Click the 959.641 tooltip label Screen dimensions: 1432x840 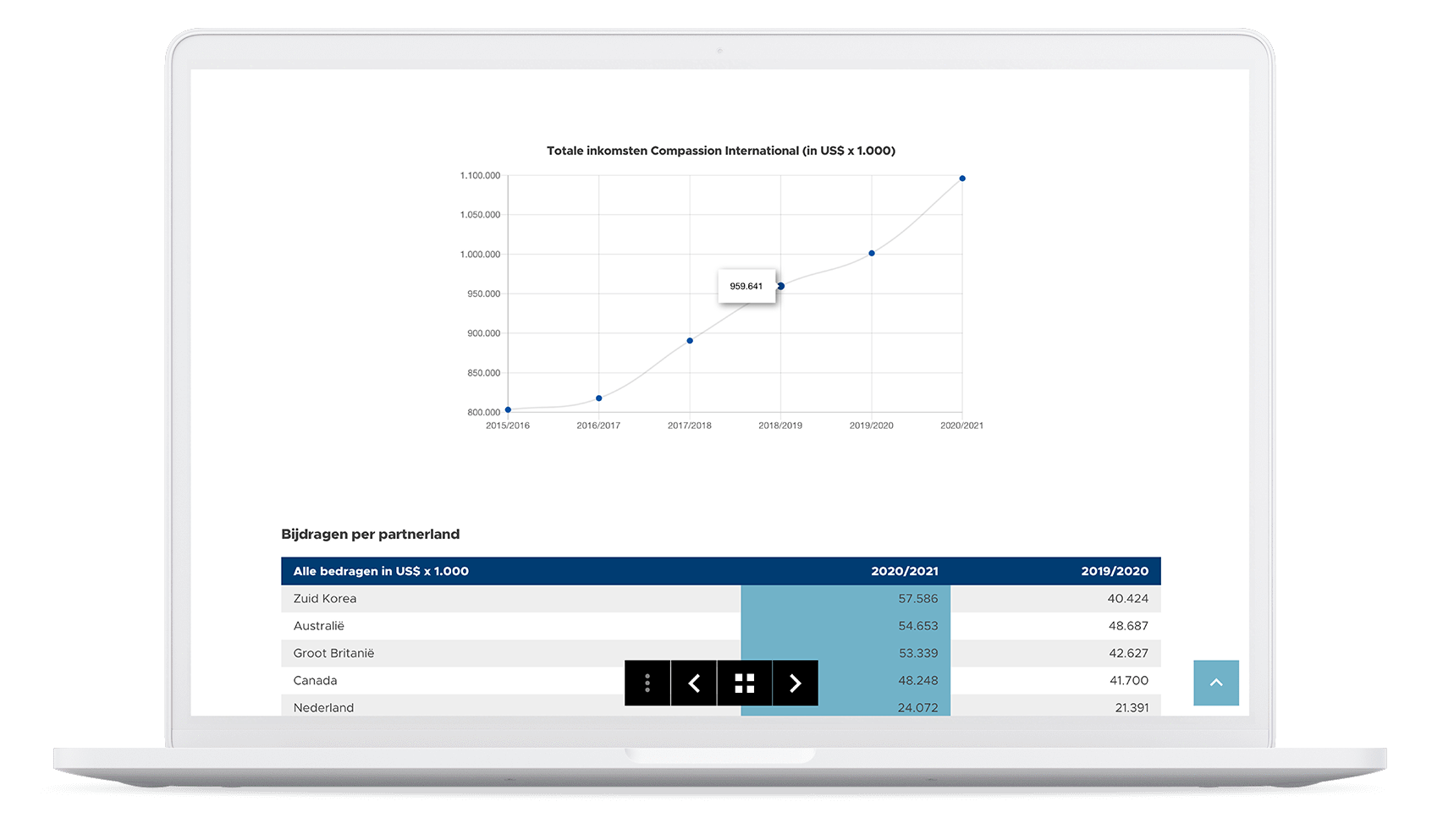(746, 286)
